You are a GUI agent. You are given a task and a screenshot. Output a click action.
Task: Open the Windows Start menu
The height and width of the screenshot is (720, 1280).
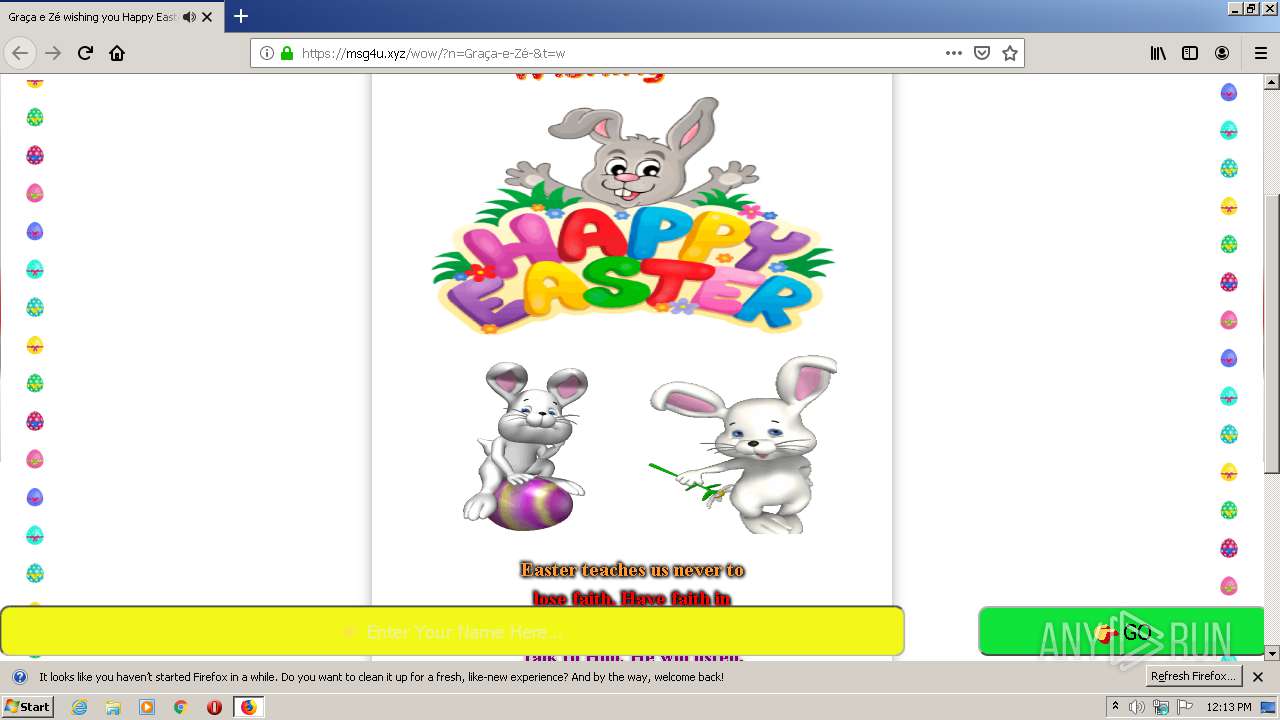coord(27,706)
